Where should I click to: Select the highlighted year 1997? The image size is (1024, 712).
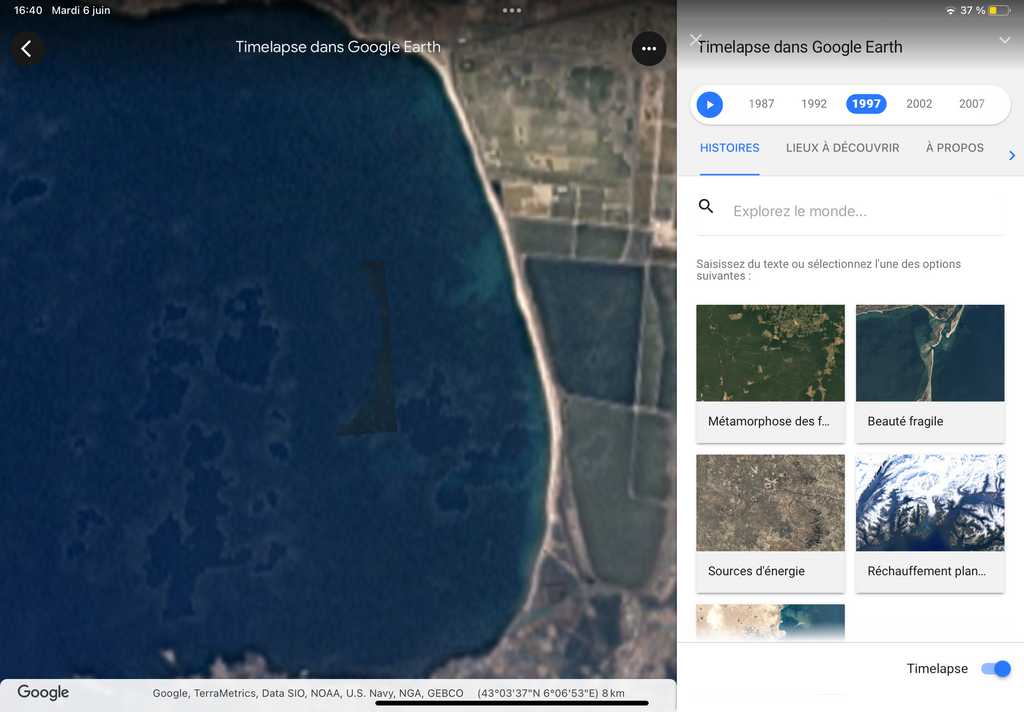pos(866,104)
